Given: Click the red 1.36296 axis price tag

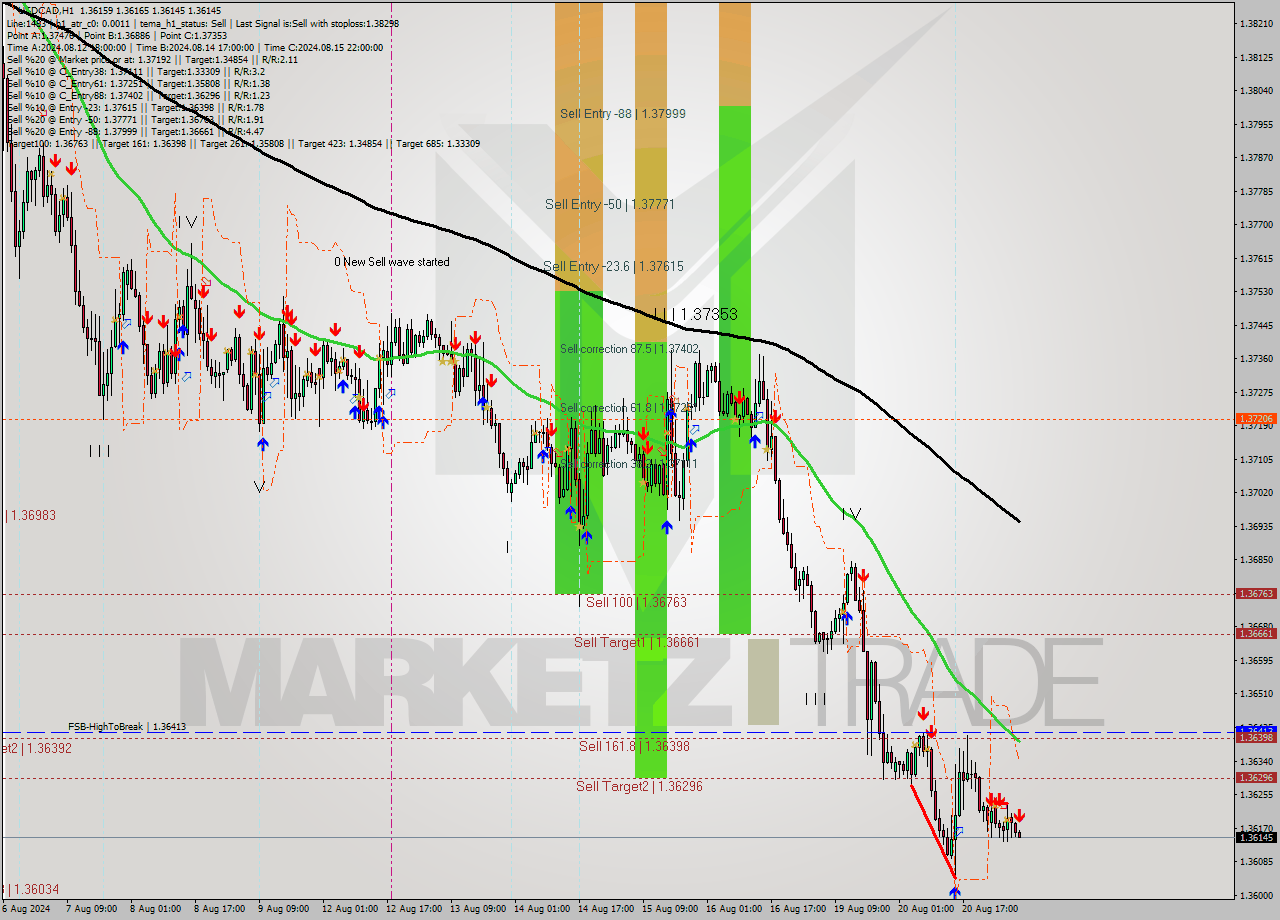Looking at the screenshot, I should click(1256, 777).
